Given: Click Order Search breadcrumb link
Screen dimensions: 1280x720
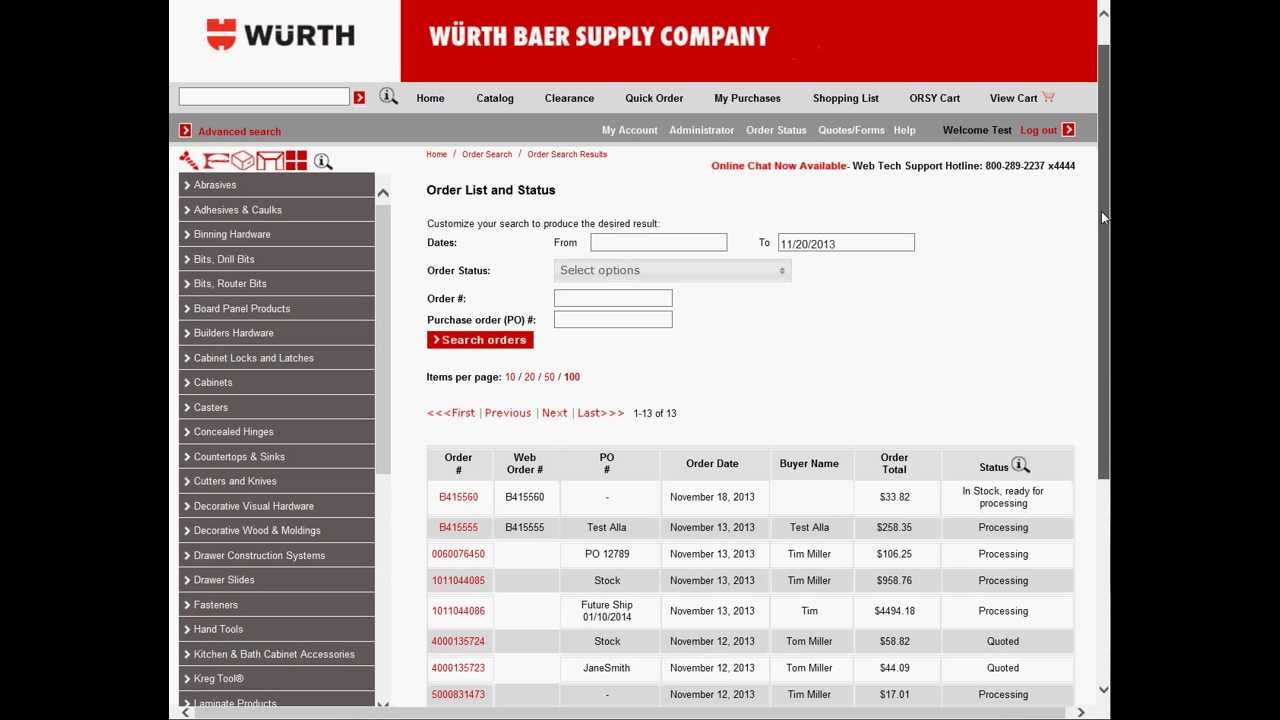Looking at the screenshot, I should [x=487, y=154].
